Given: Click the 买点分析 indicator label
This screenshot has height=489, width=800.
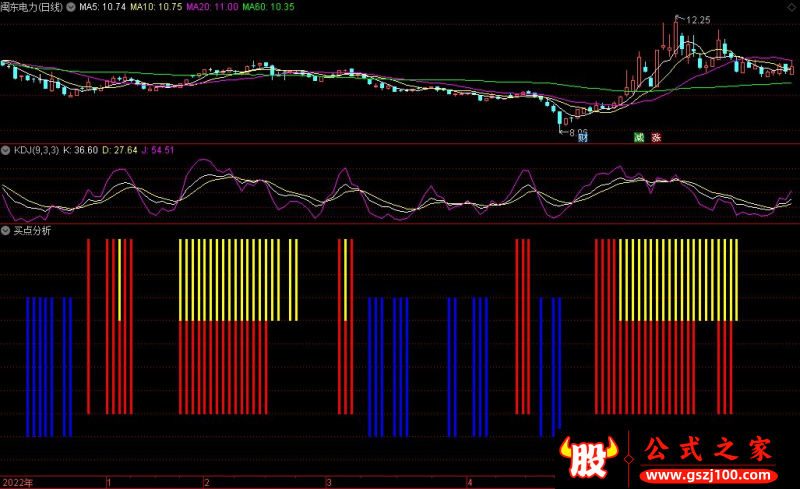Looking at the screenshot, I should pyautogui.click(x=32, y=231).
